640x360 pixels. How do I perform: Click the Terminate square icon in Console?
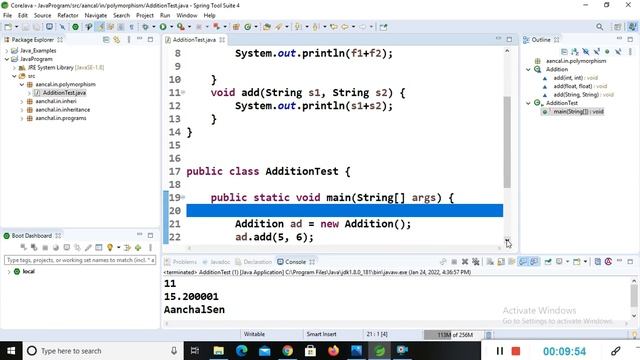pyautogui.click(x=454, y=262)
